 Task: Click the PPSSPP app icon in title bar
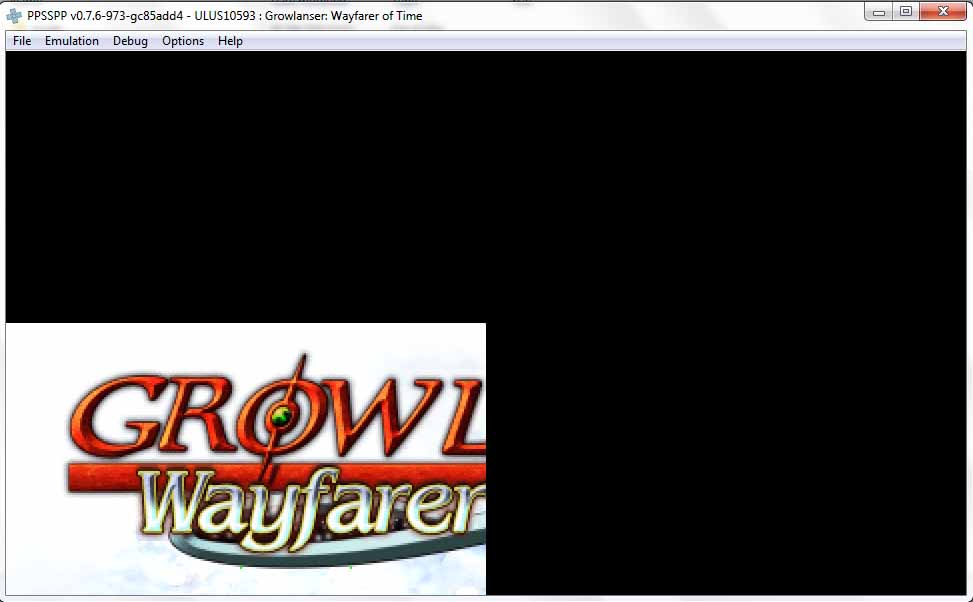14,16
